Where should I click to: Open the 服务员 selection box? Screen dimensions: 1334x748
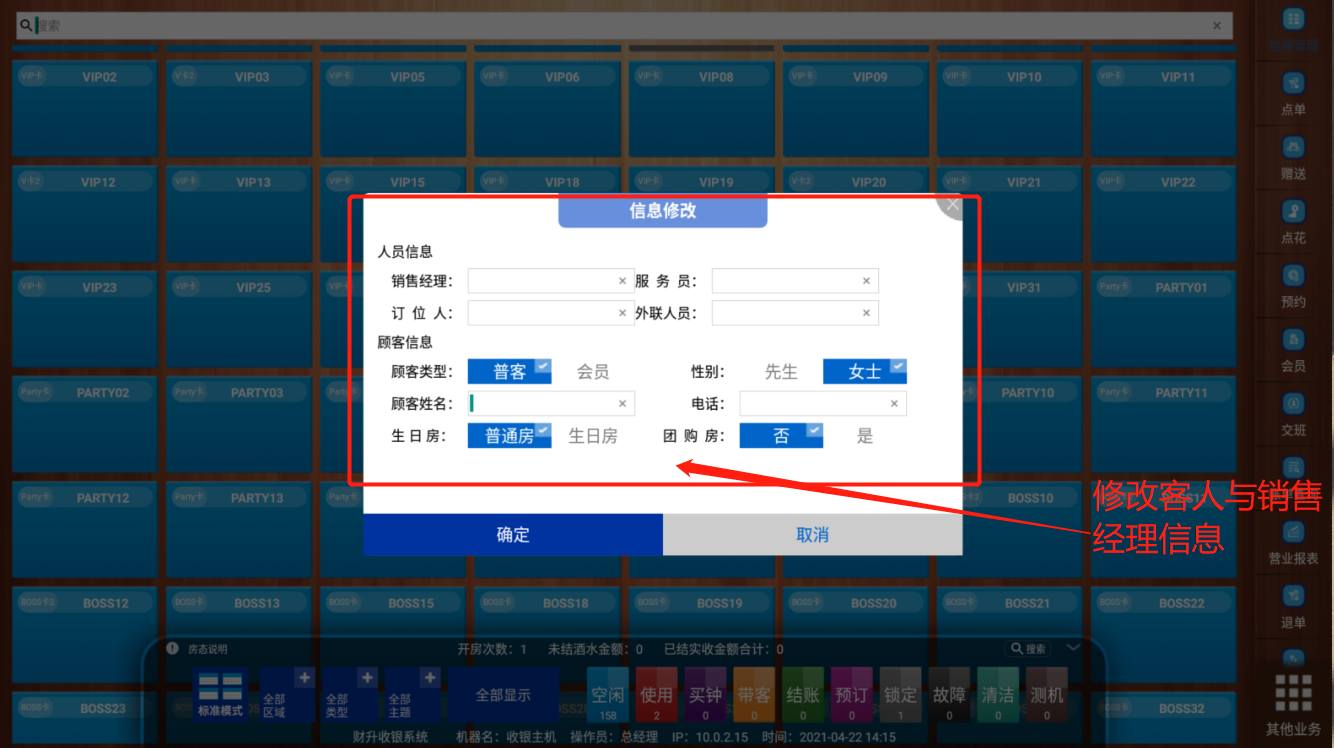795,281
